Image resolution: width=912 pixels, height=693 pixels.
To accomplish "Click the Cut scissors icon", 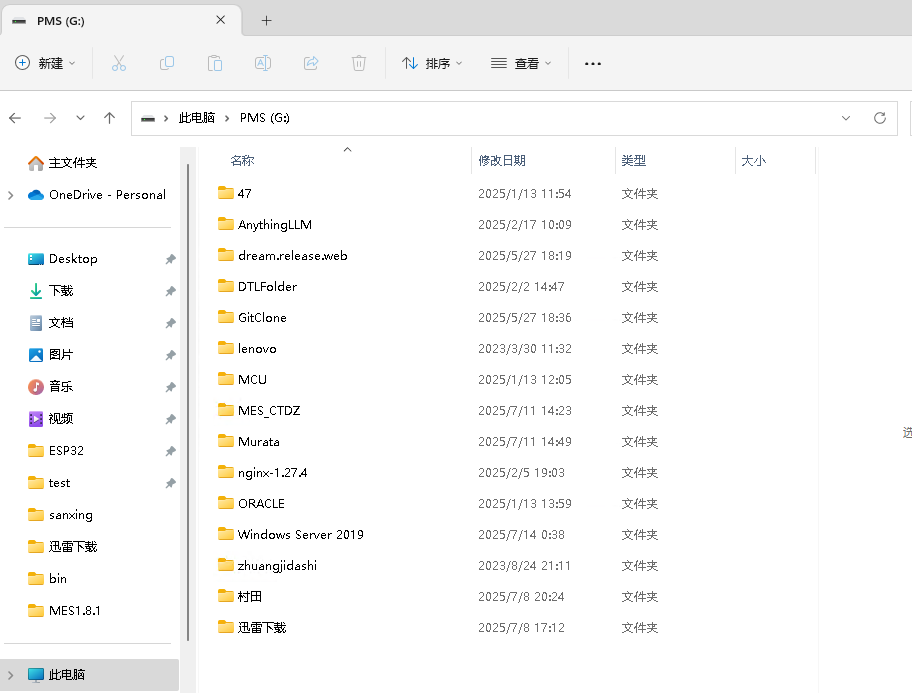I will [119, 63].
